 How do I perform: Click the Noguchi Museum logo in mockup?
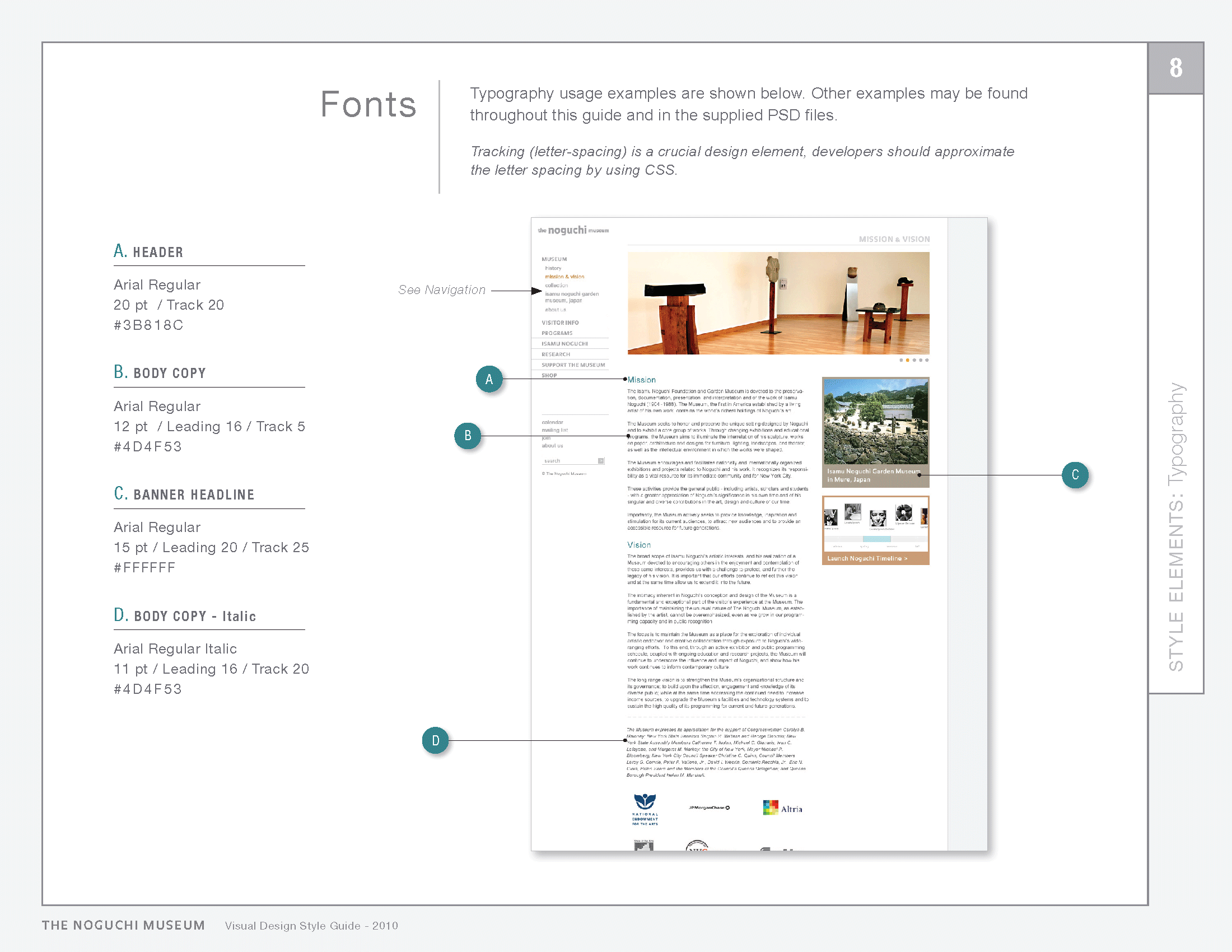click(x=573, y=230)
